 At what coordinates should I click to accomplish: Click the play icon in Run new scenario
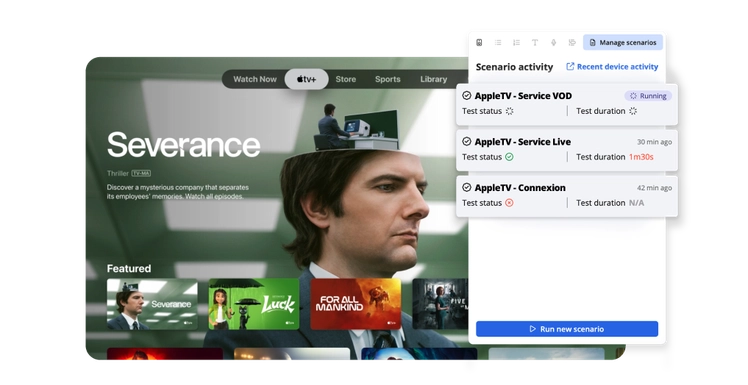pos(533,329)
